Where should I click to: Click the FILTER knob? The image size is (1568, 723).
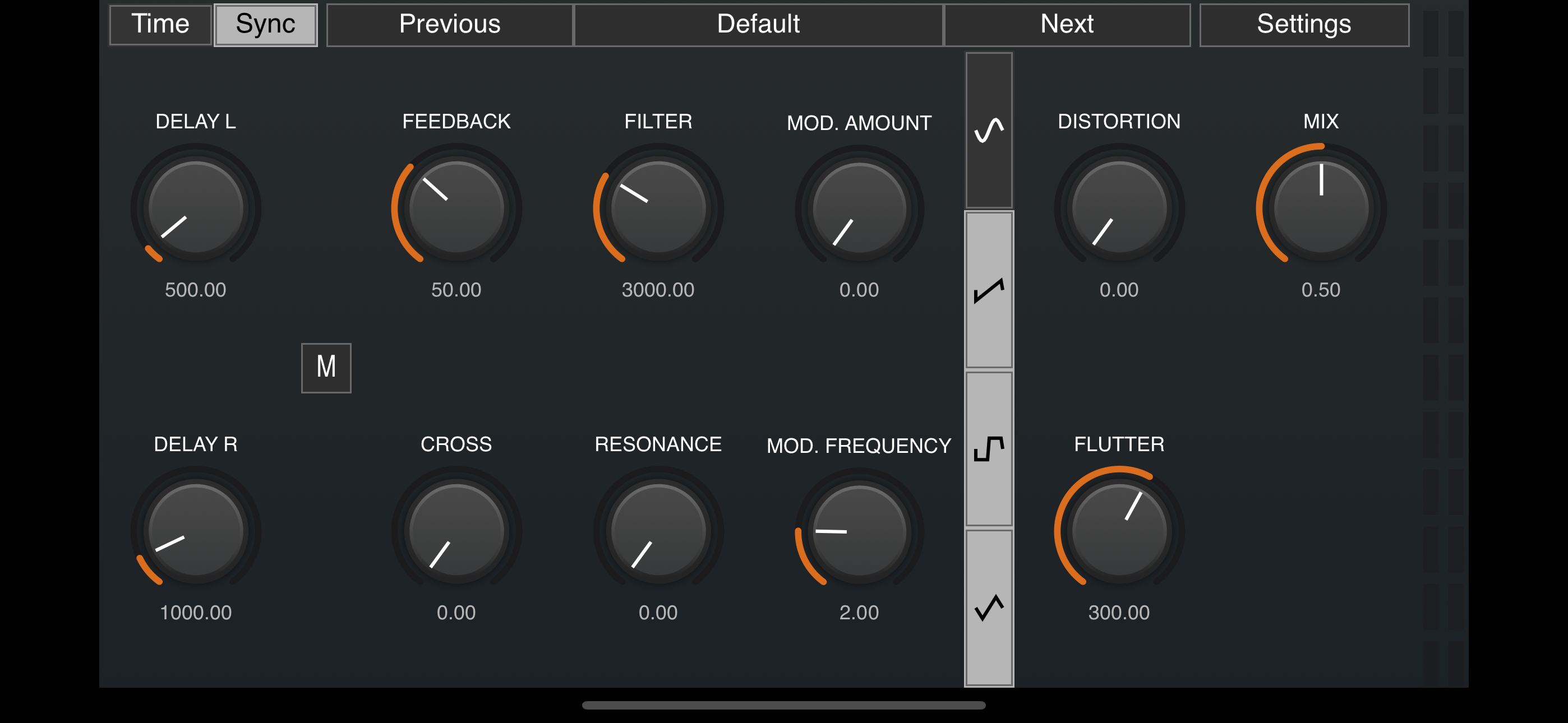658,207
